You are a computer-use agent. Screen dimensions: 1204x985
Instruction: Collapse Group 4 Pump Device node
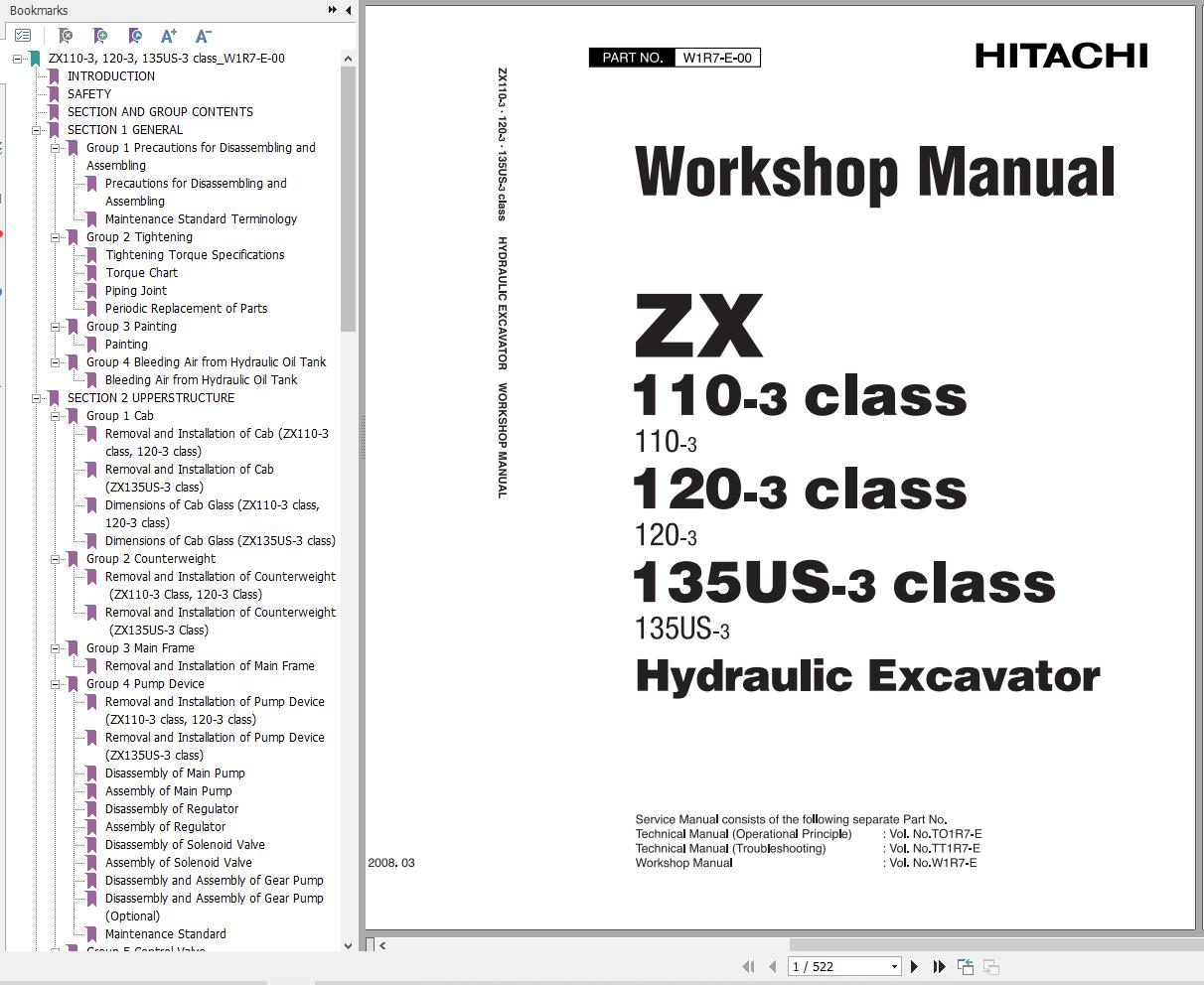pyautogui.click(x=56, y=684)
